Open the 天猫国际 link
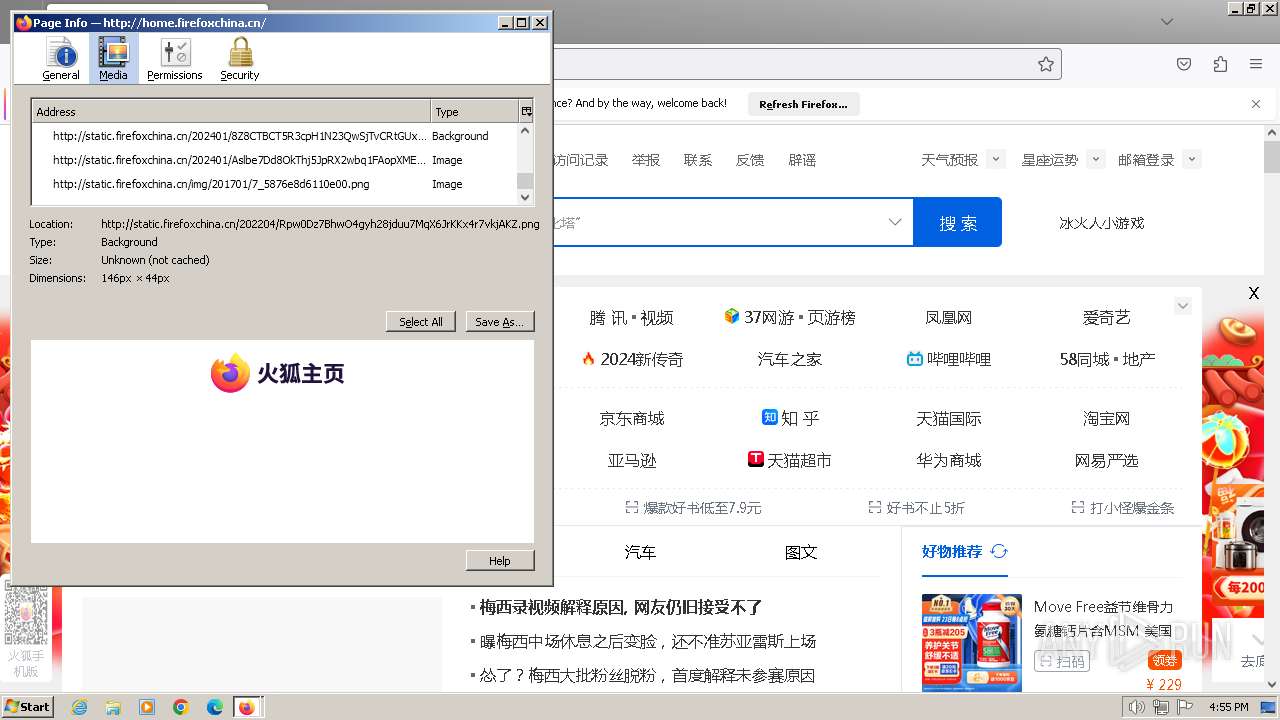 pyautogui.click(x=949, y=419)
